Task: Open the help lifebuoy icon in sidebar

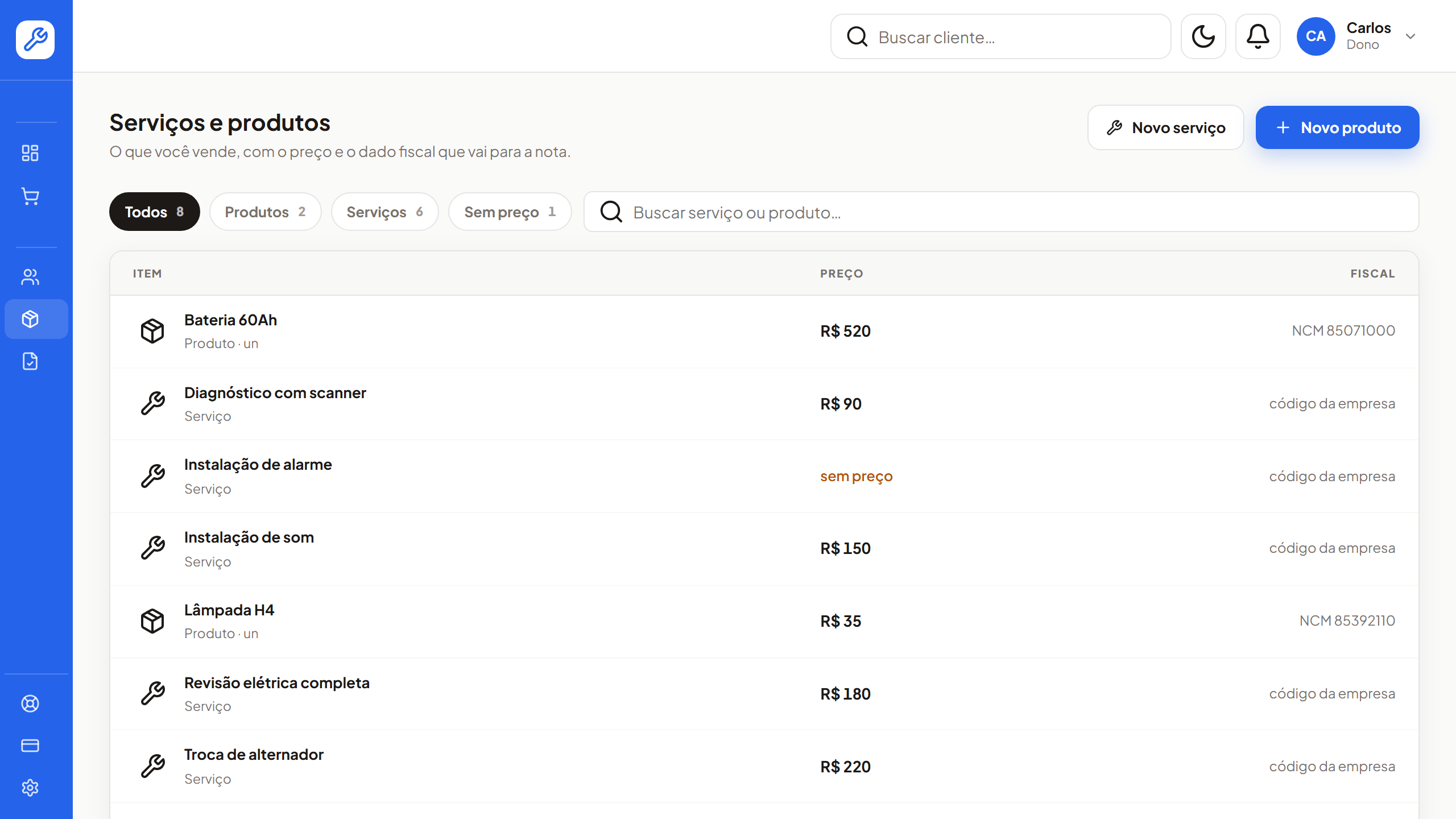Action: click(30, 704)
